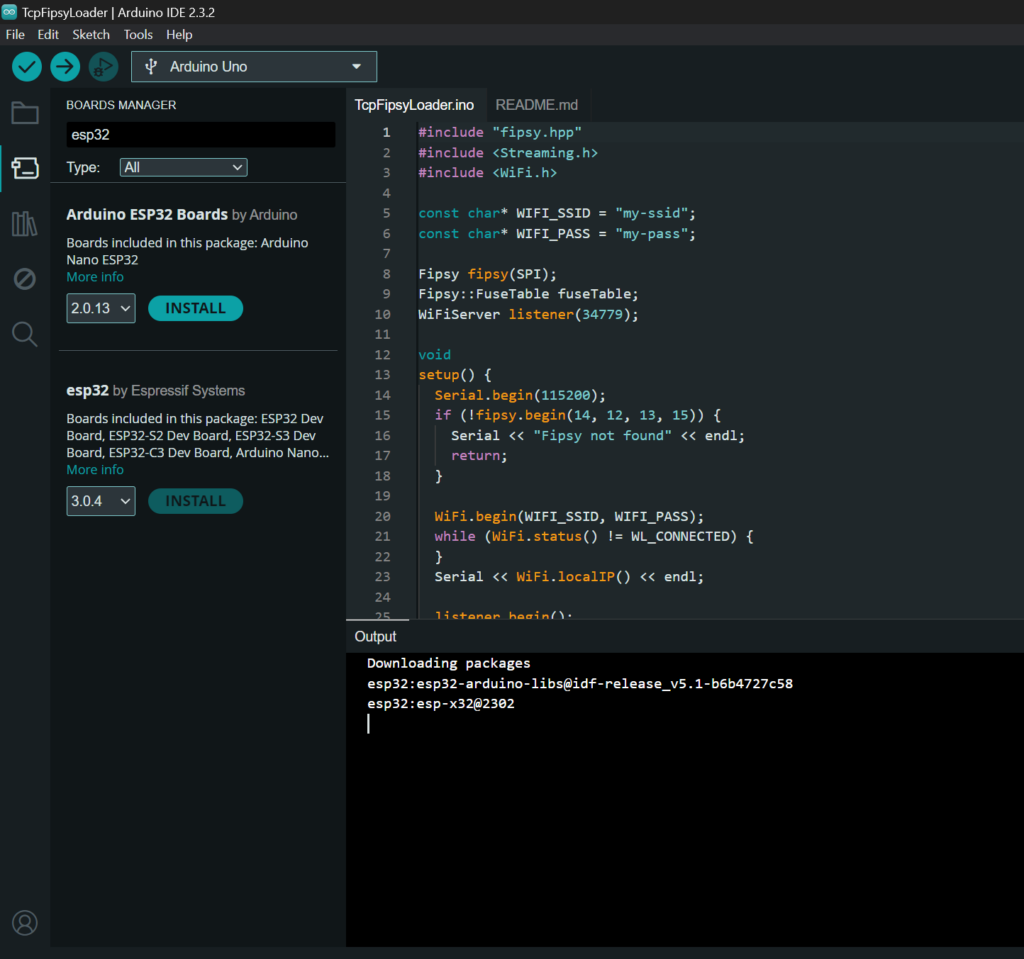Click the USB icon in board selector
The image size is (1024, 959).
151,67
